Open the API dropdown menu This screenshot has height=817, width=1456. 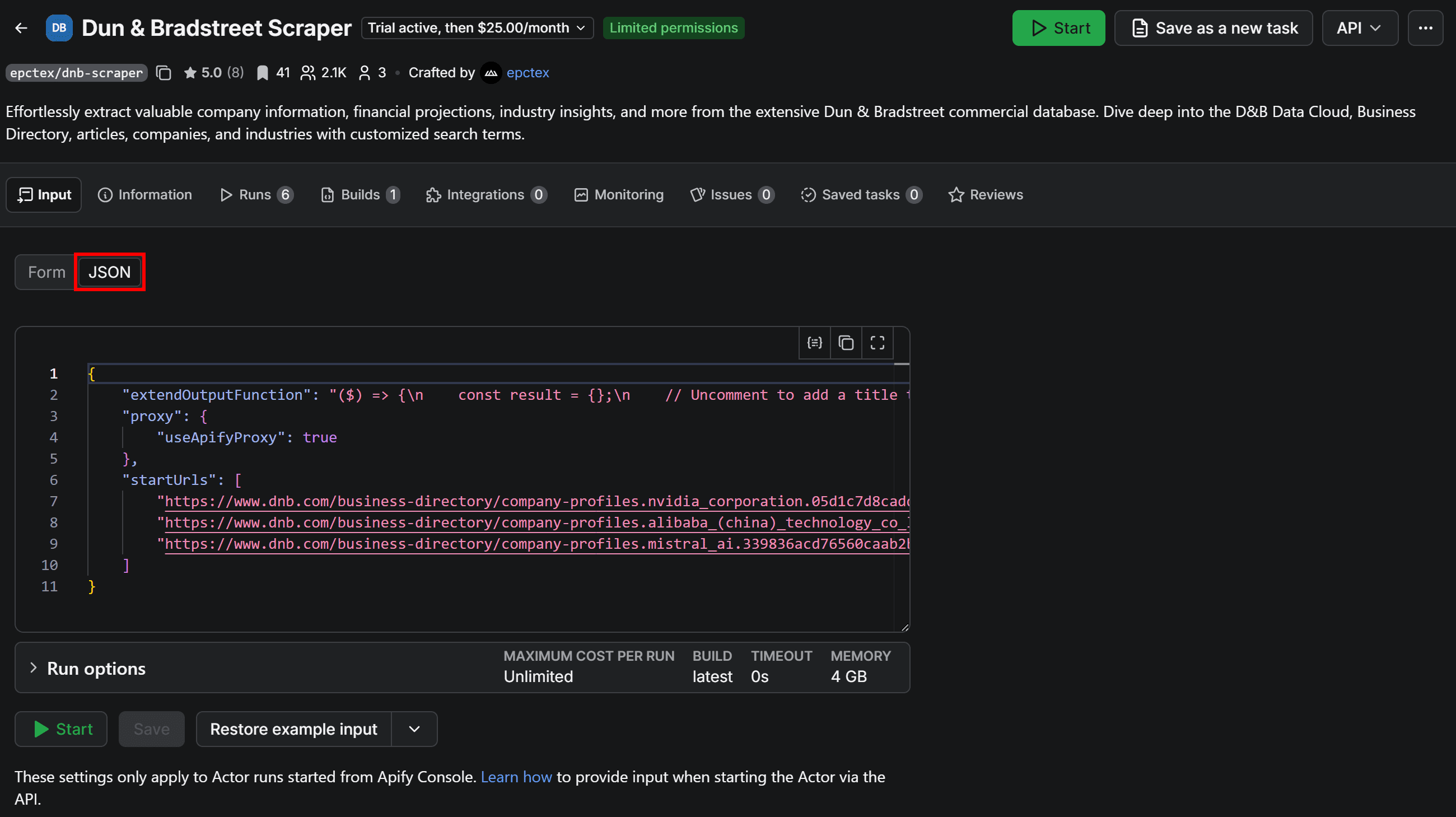[x=1359, y=27]
